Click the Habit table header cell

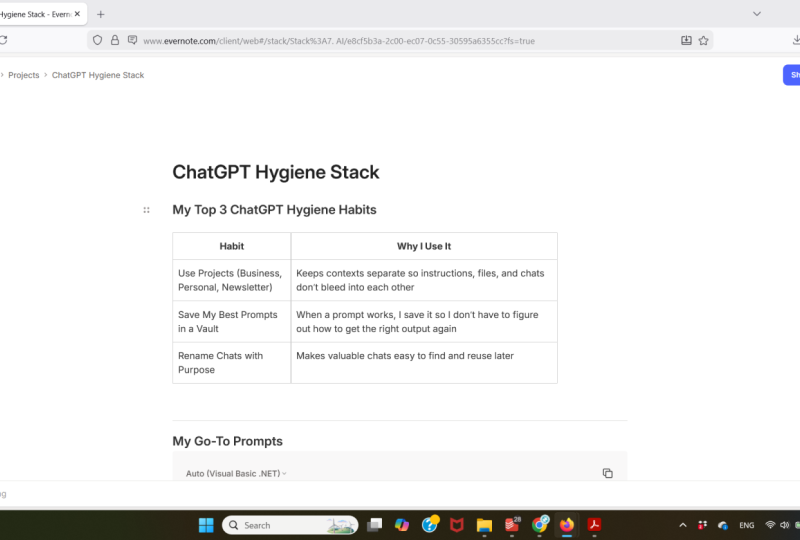click(232, 246)
